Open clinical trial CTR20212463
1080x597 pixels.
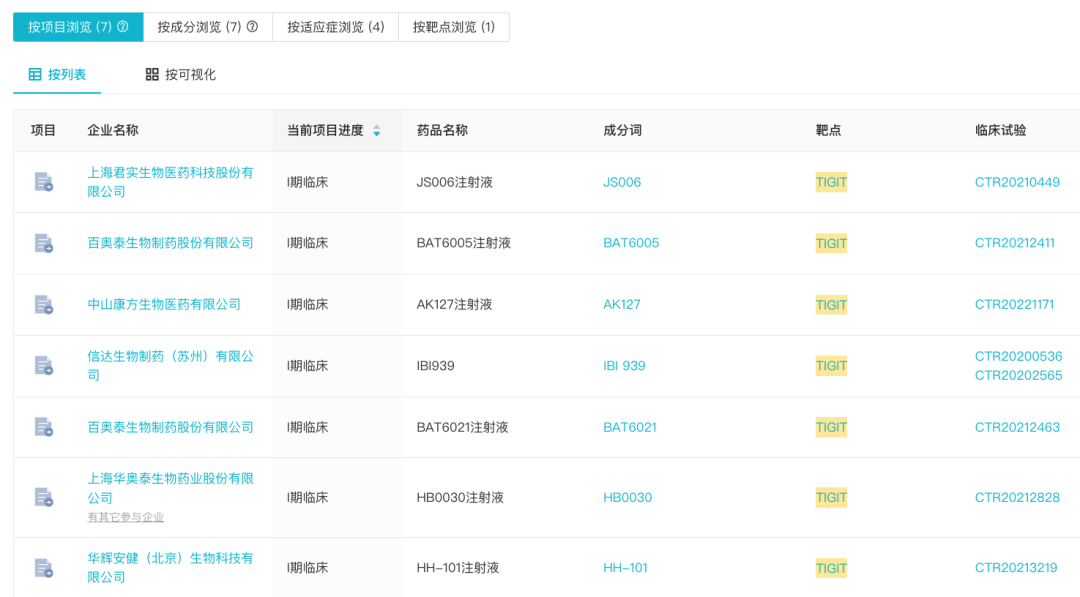[1017, 427]
